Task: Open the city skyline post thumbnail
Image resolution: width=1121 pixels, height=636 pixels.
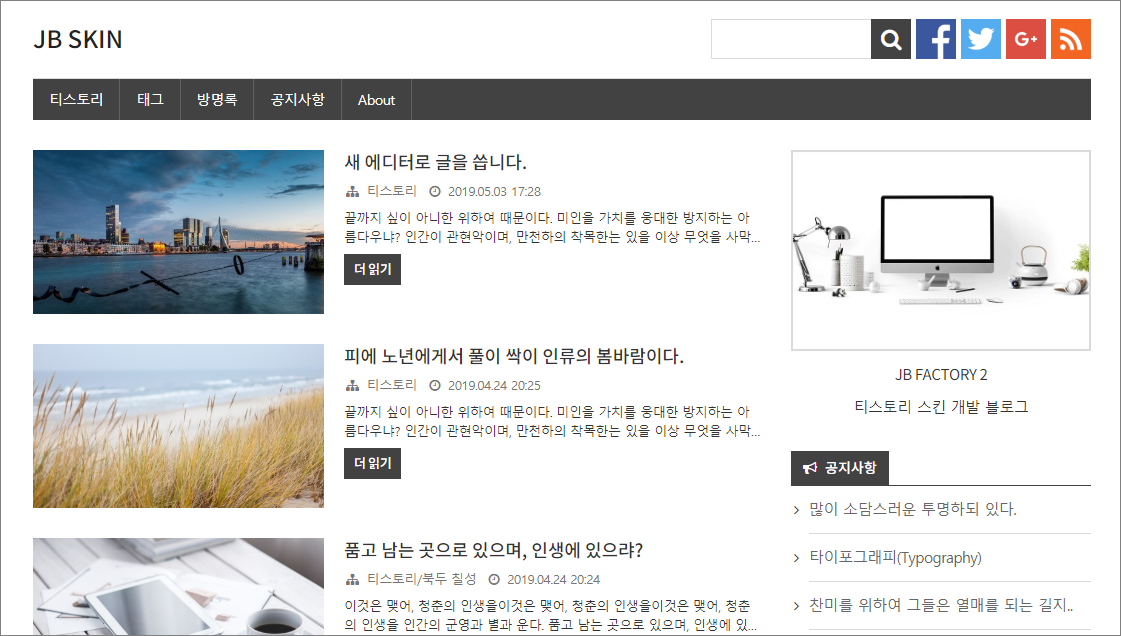Action: (179, 232)
